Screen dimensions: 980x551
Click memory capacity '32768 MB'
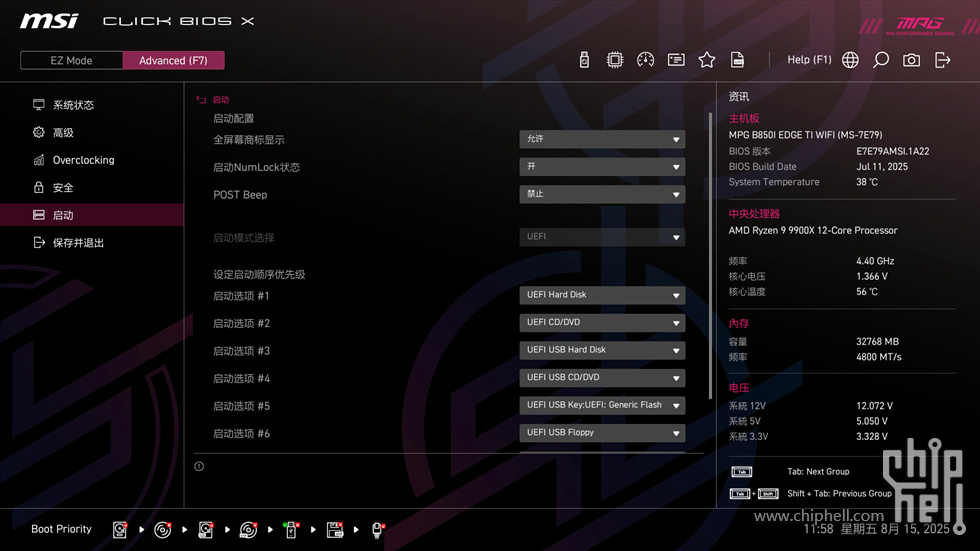coord(878,342)
